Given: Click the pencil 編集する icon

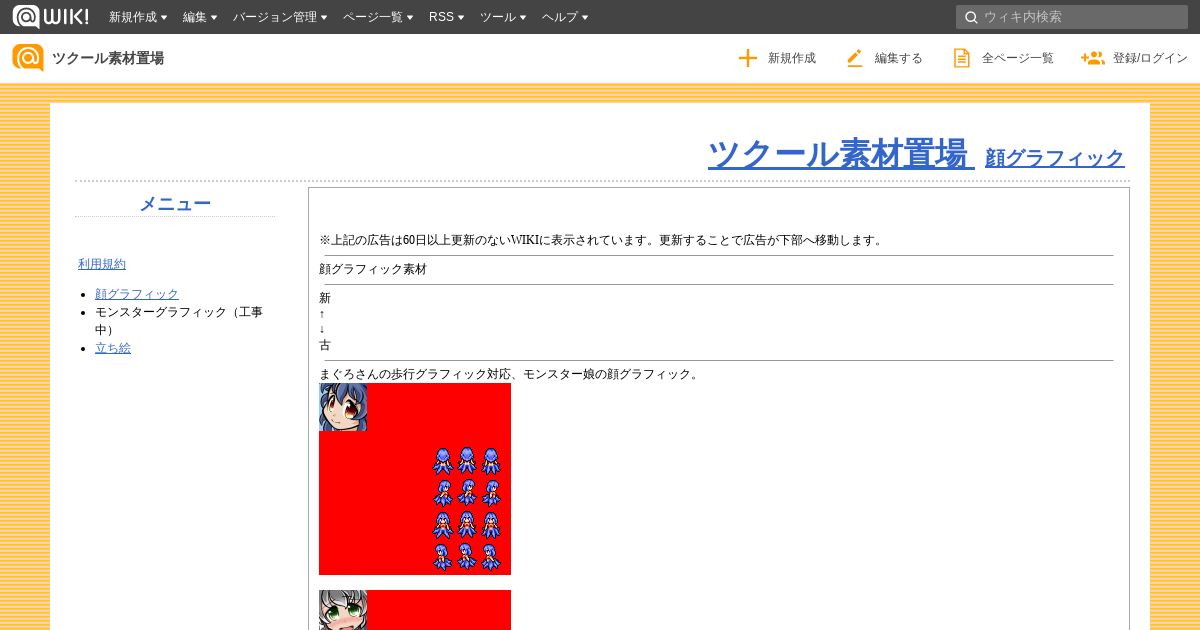Looking at the screenshot, I should click(854, 58).
